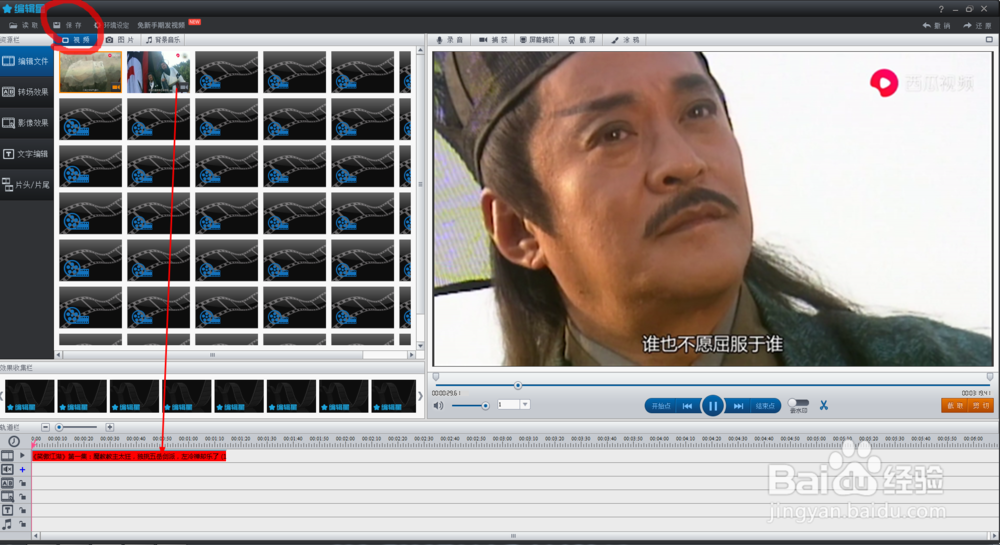Adjust the timeline zoom slider handle
This screenshot has width=1000, height=545.
pyautogui.click(x=59, y=427)
